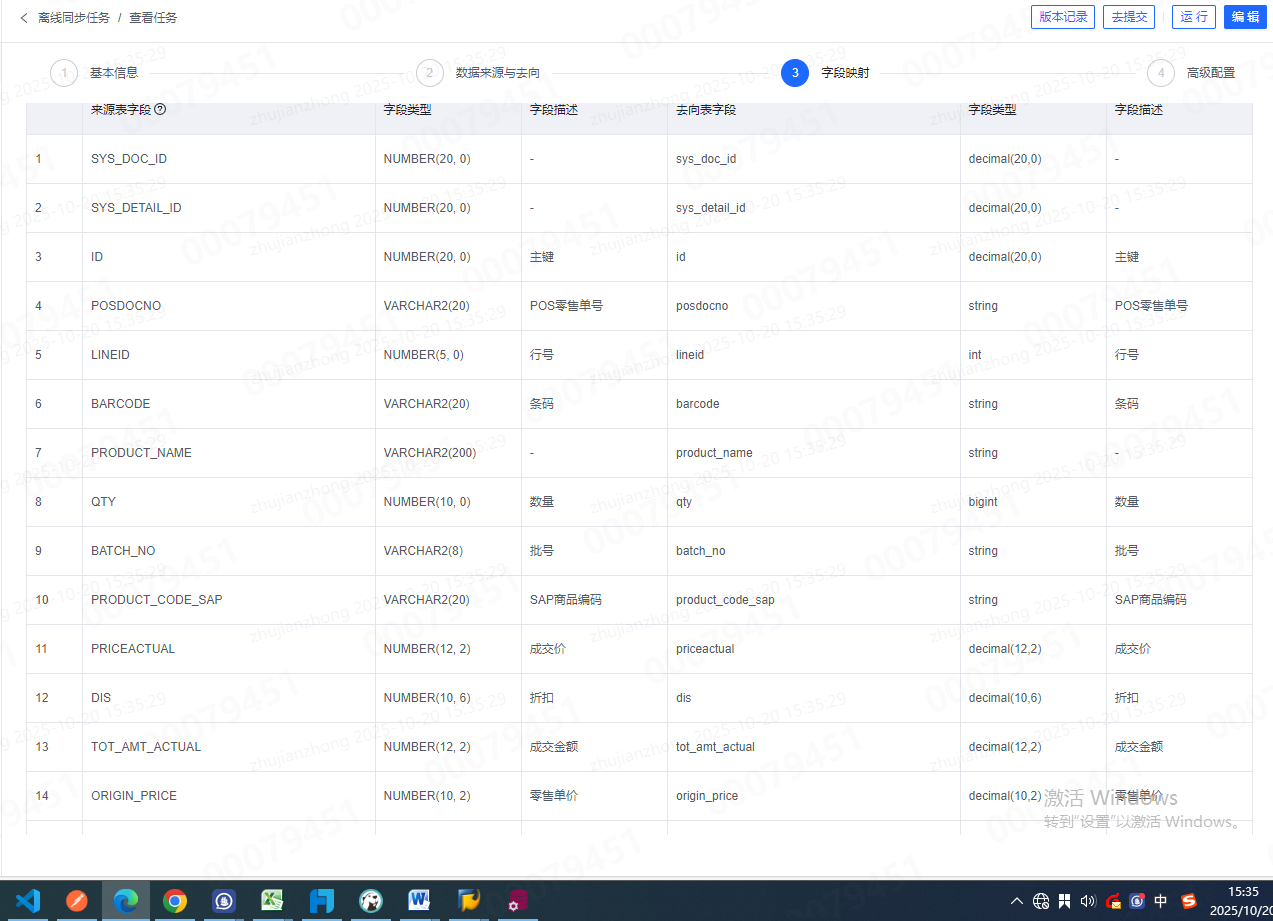
Task: Open Visual Studio Code from the taskbar
Action: pyautogui.click(x=28, y=901)
